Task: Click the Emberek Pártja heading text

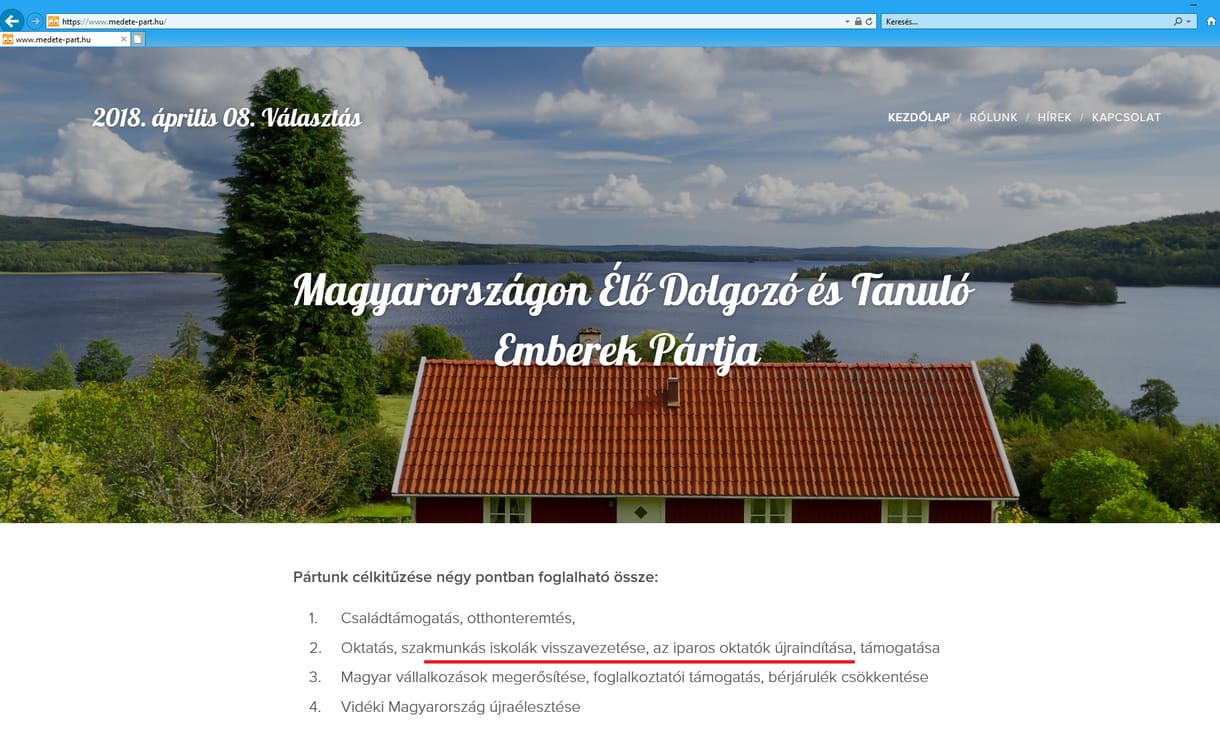Action: click(x=627, y=350)
